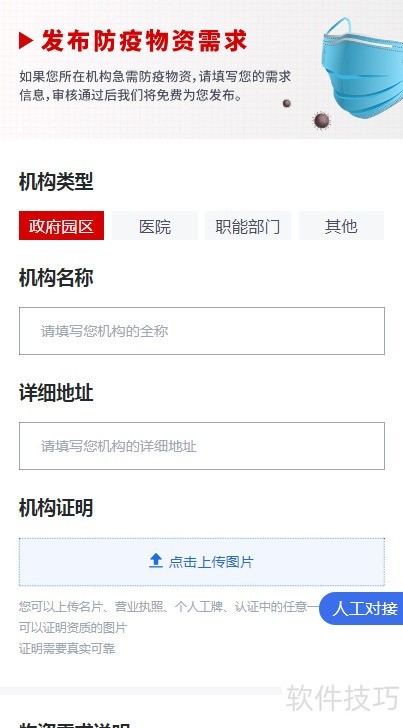Image resolution: width=403 pixels, height=728 pixels.
Task: Click the blue upload arrow icon
Action: click(x=156, y=561)
